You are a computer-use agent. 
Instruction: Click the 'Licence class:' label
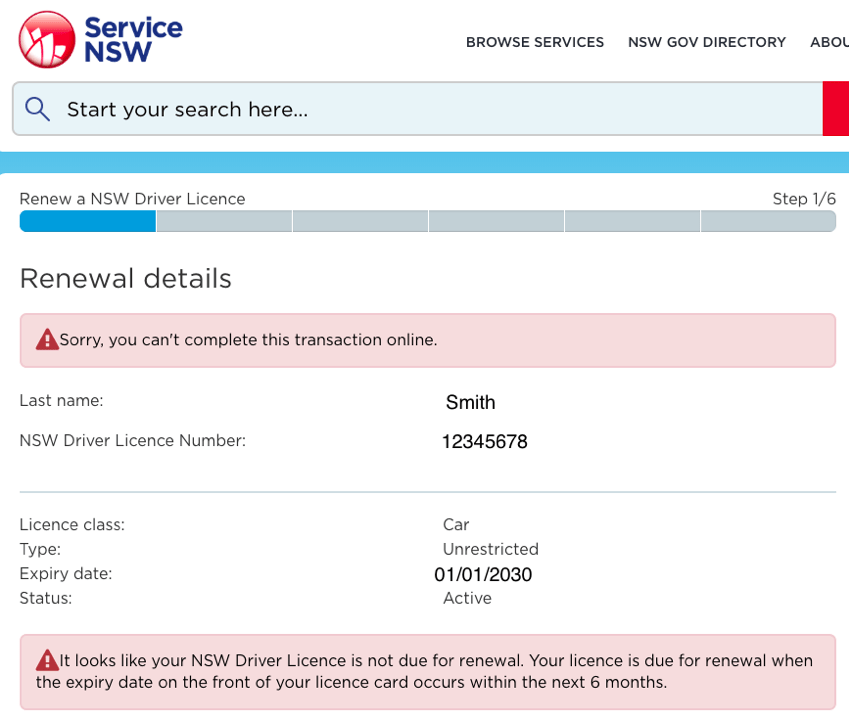pyautogui.click(x=72, y=525)
